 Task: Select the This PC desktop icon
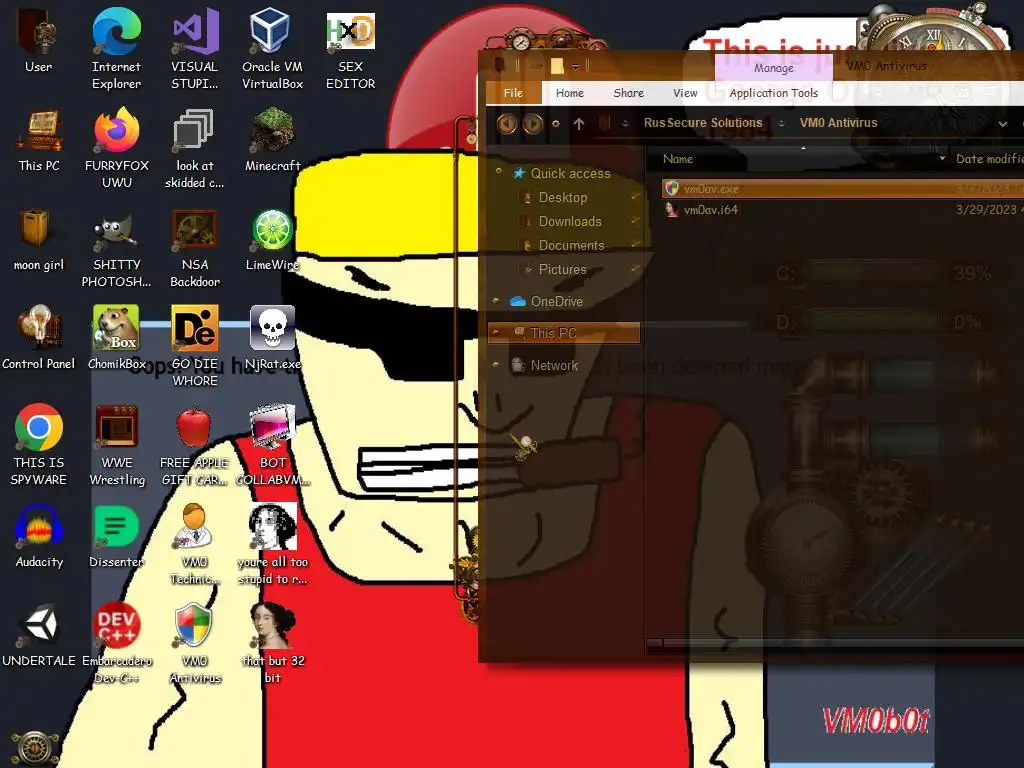coord(39,141)
